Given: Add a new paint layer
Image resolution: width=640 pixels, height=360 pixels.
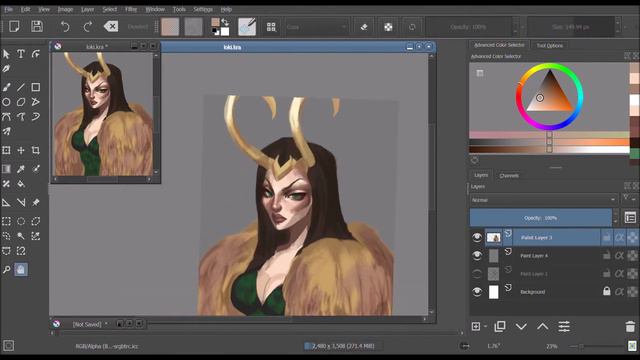Looking at the screenshot, I should (x=476, y=327).
